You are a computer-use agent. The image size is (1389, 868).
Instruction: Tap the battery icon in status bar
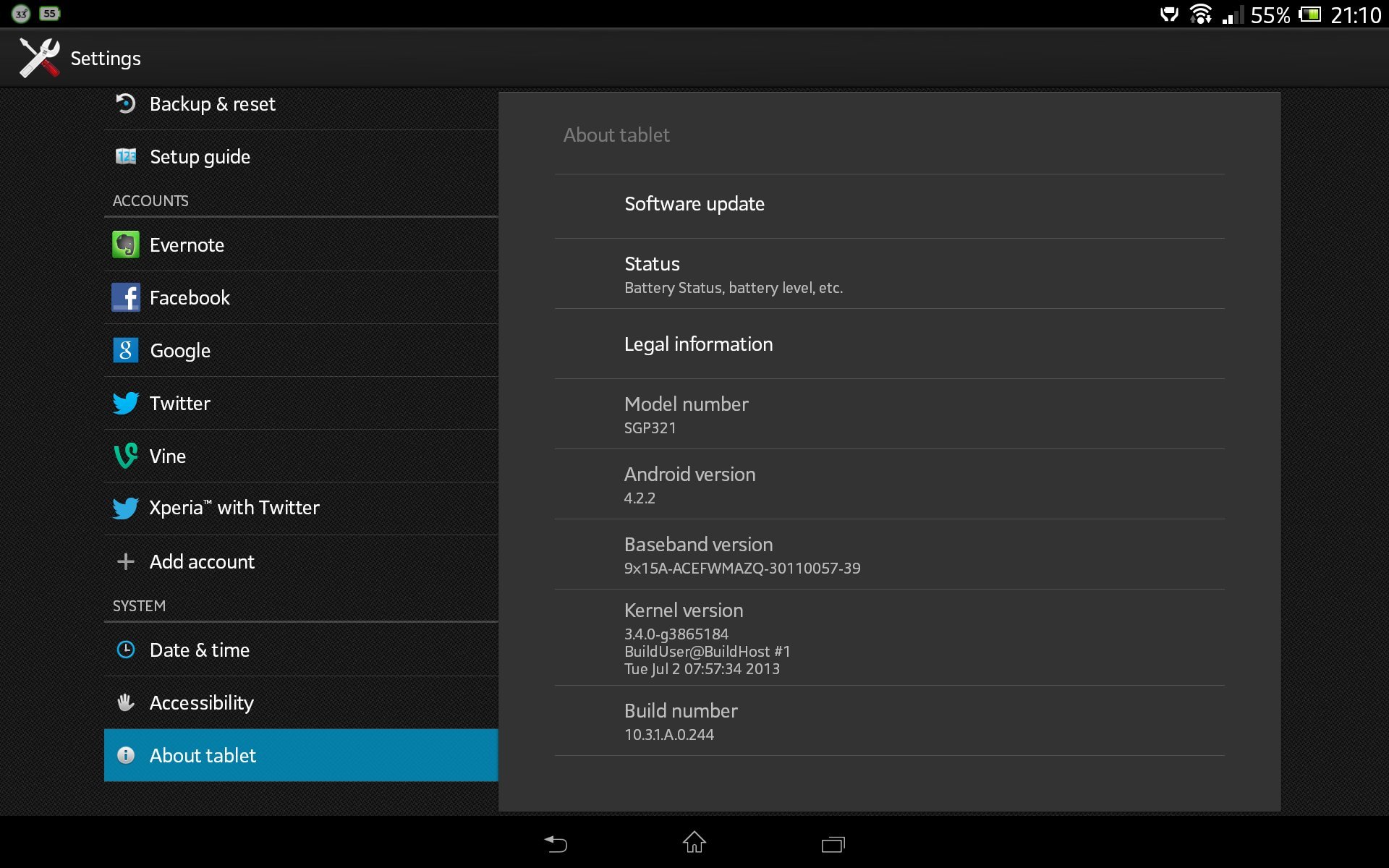[1309, 14]
